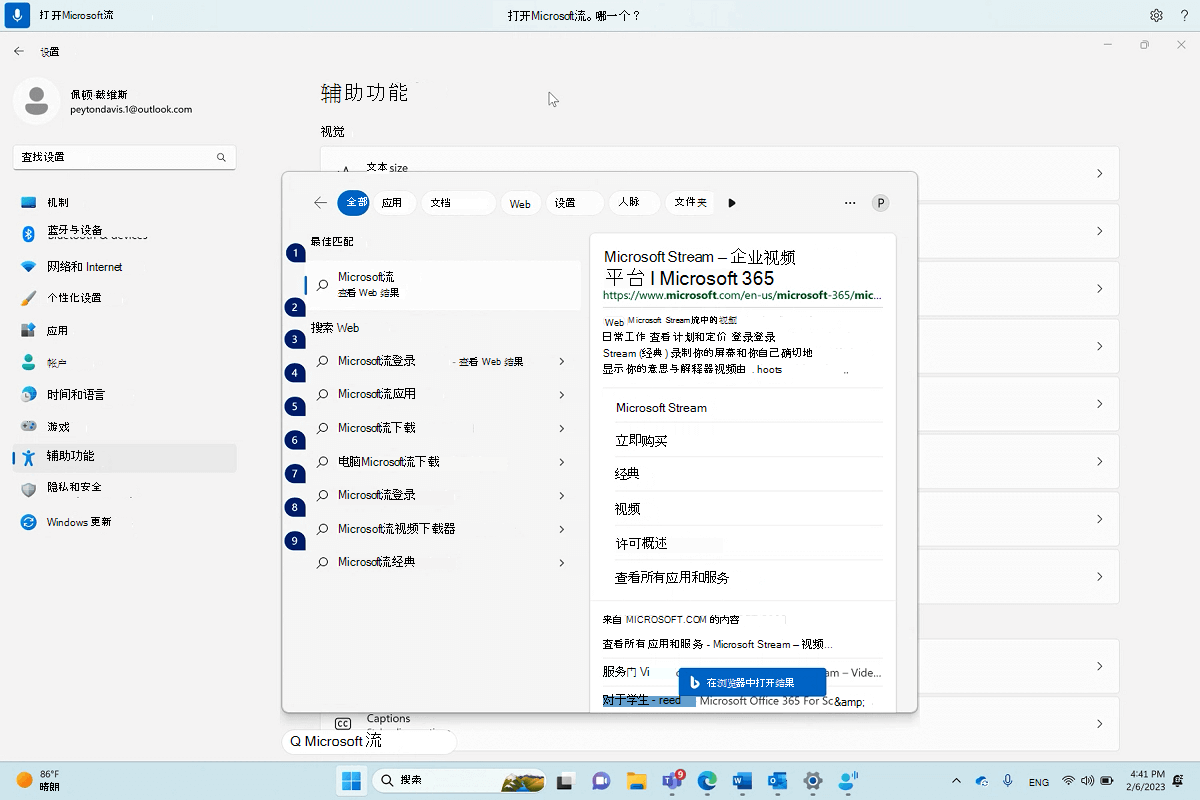Open voice access settings gear
Screen dimensions: 1200x800
(x=1156, y=15)
